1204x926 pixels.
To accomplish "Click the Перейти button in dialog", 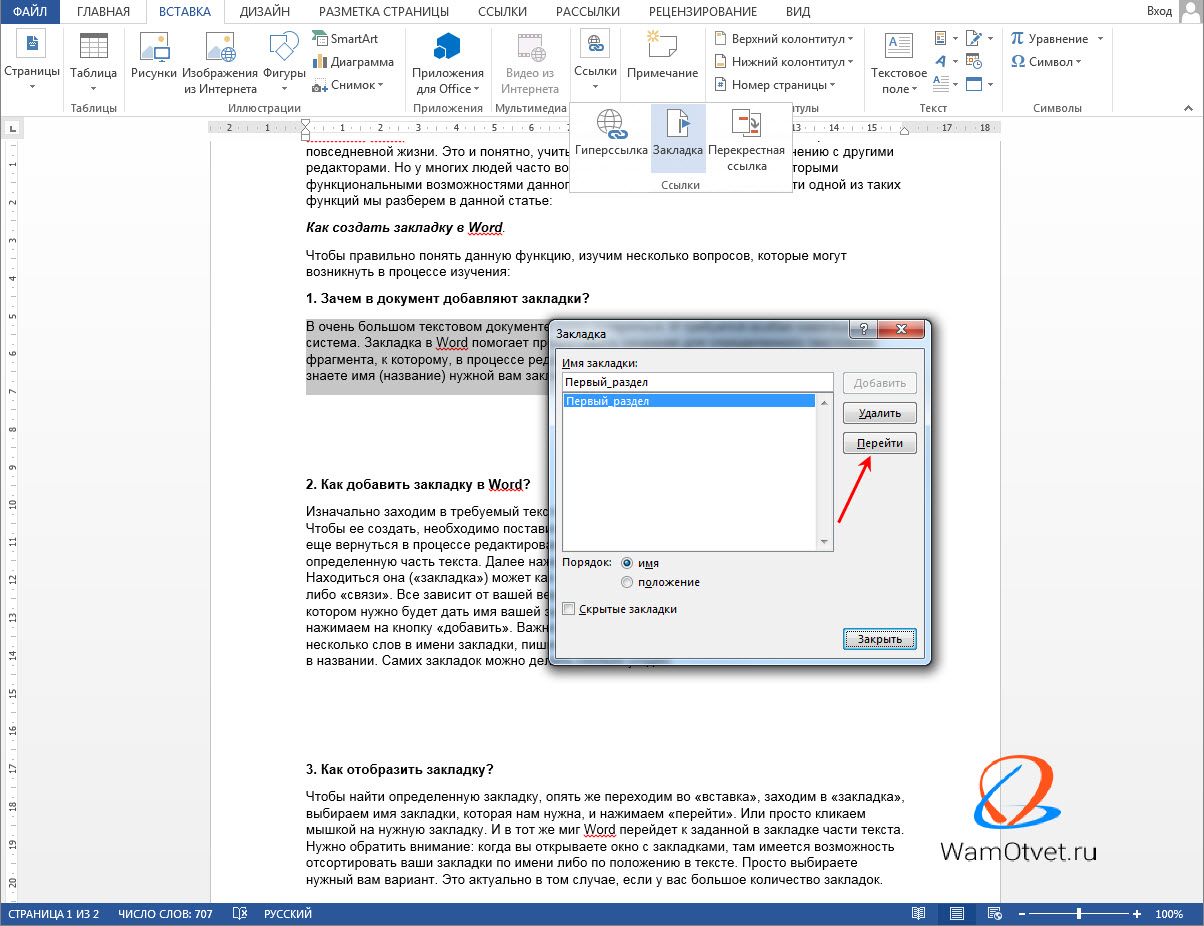I will click(880, 443).
